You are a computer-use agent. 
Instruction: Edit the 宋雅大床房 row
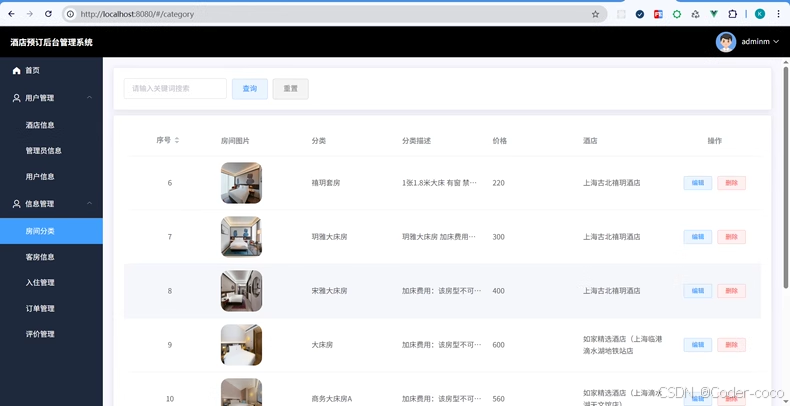[x=698, y=291]
